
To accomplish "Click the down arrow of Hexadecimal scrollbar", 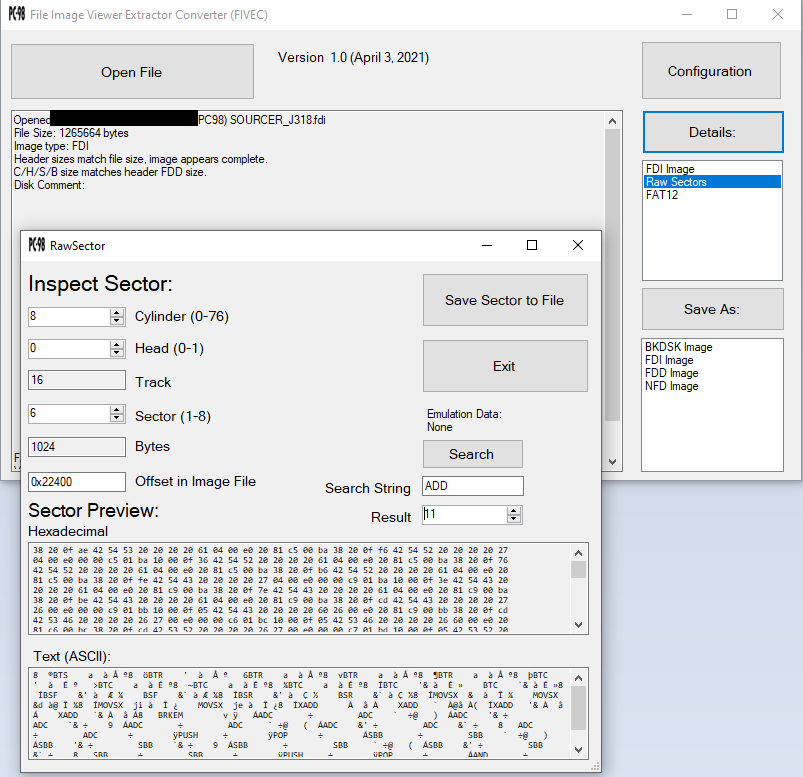I will (579, 625).
